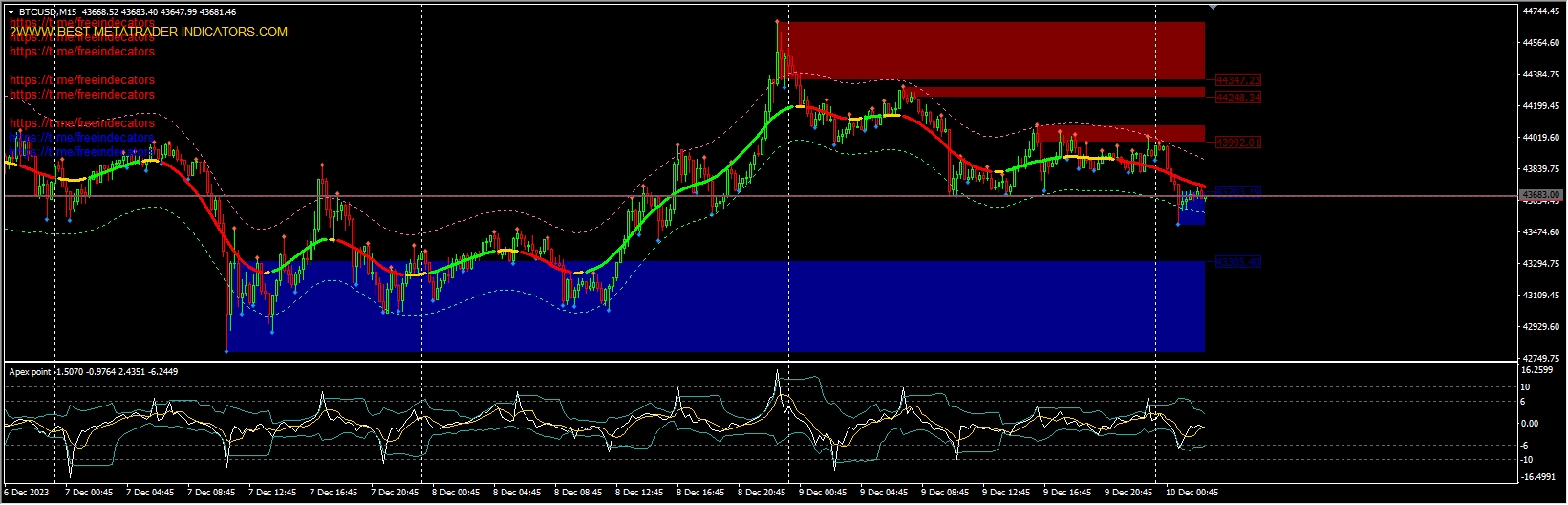Viewport: 1568px width, 505px height.
Task: Click the gray chart shift triangle marker
Action: pos(1213,7)
